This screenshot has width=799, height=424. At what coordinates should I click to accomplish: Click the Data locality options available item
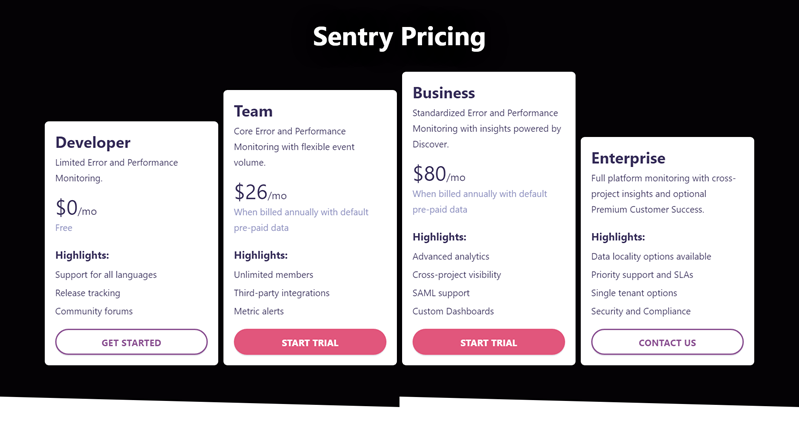coord(651,256)
